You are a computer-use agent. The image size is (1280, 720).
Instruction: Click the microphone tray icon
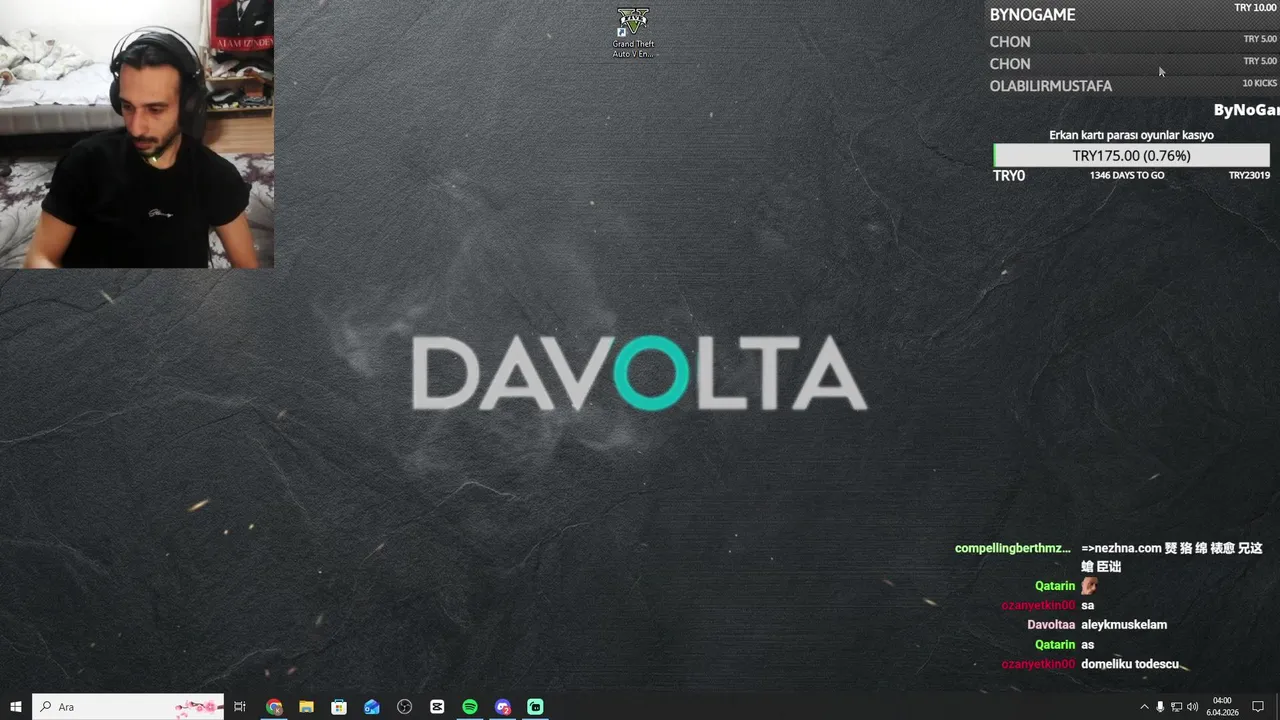1160,707
